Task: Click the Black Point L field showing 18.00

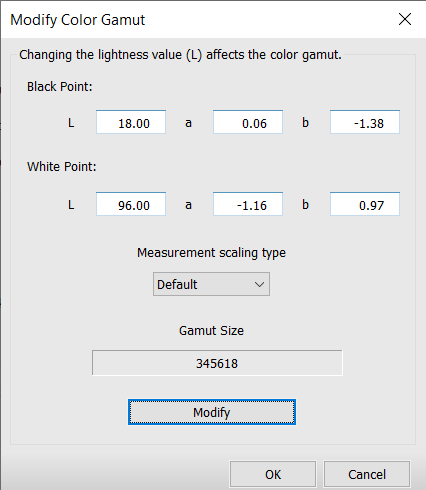Action: pos(131,122)
